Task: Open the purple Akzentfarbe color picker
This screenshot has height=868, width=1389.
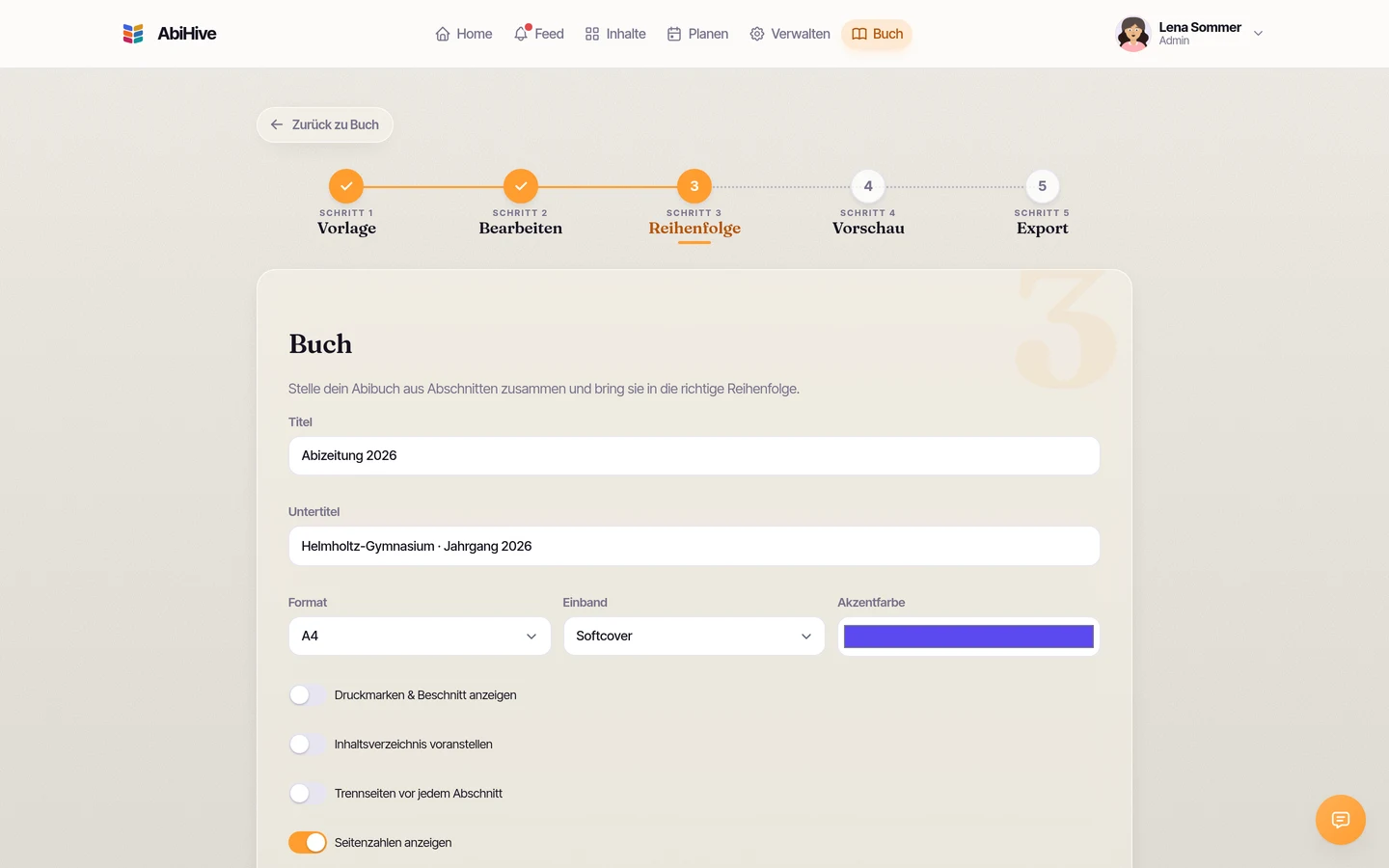Action: pos(968,637)
